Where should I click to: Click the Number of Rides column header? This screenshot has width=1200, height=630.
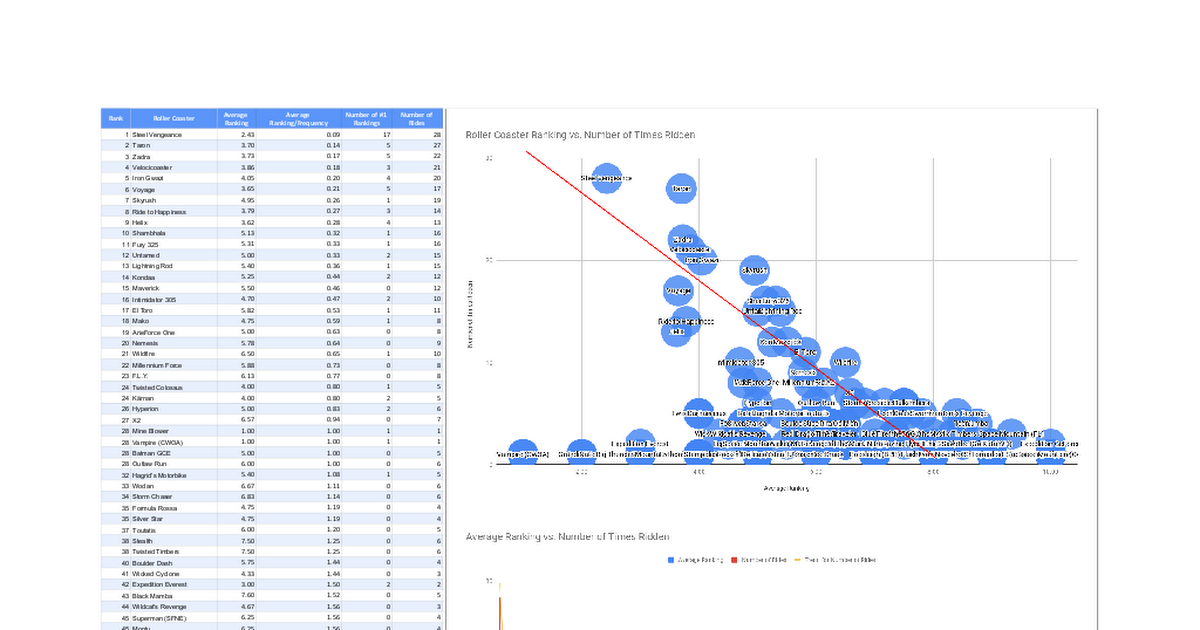(x=417, y=118)
